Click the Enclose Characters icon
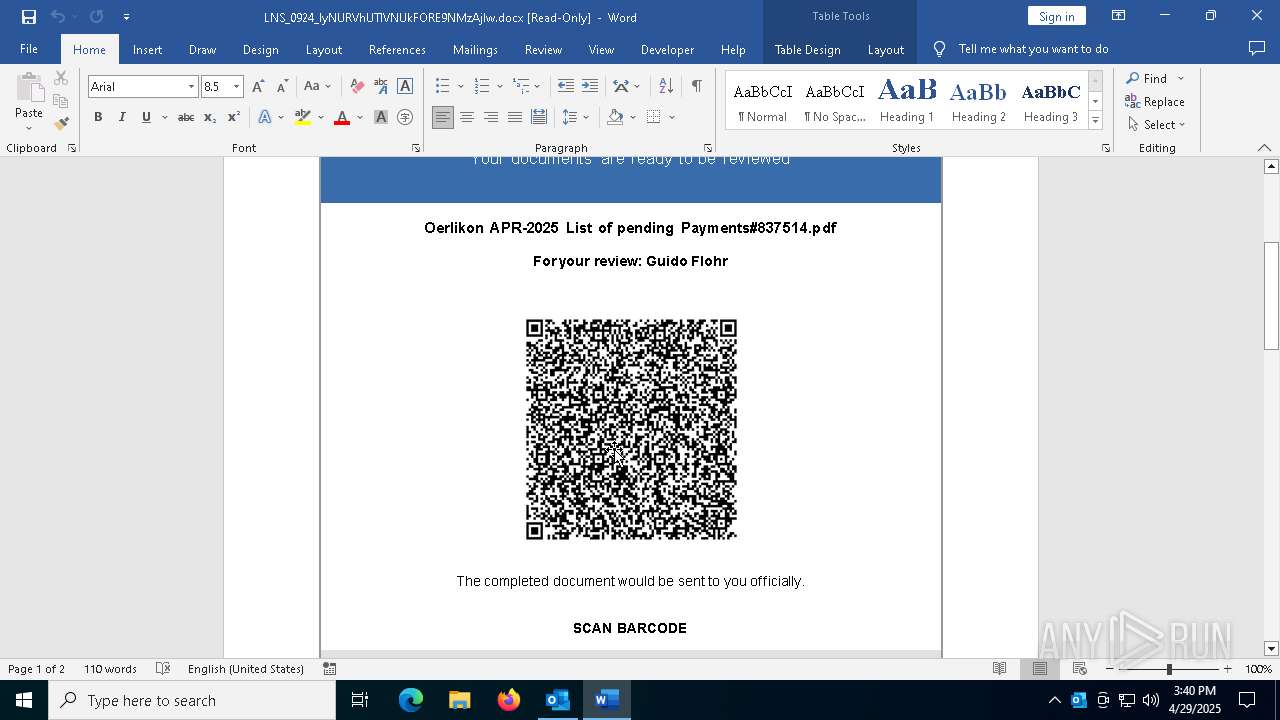 pos(405,117)
